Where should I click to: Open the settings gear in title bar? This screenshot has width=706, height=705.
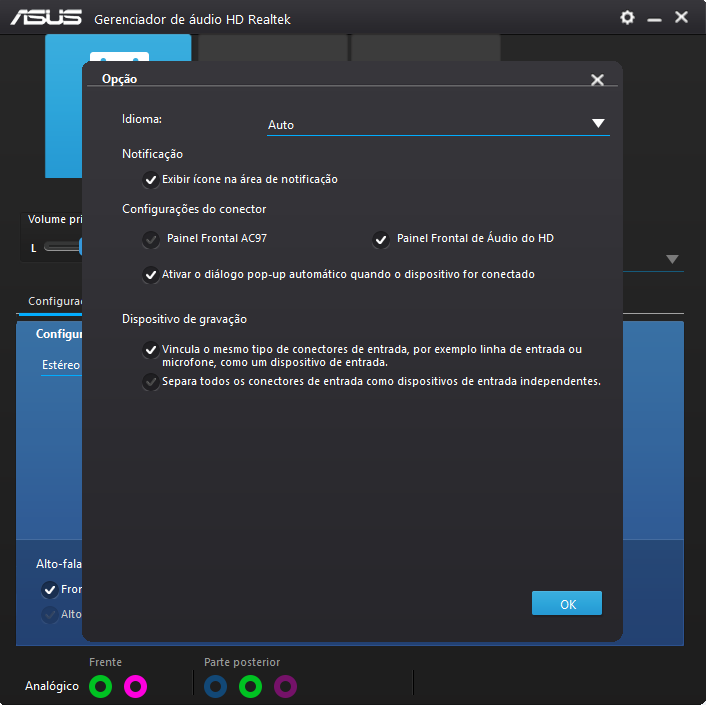pos(627,18)
